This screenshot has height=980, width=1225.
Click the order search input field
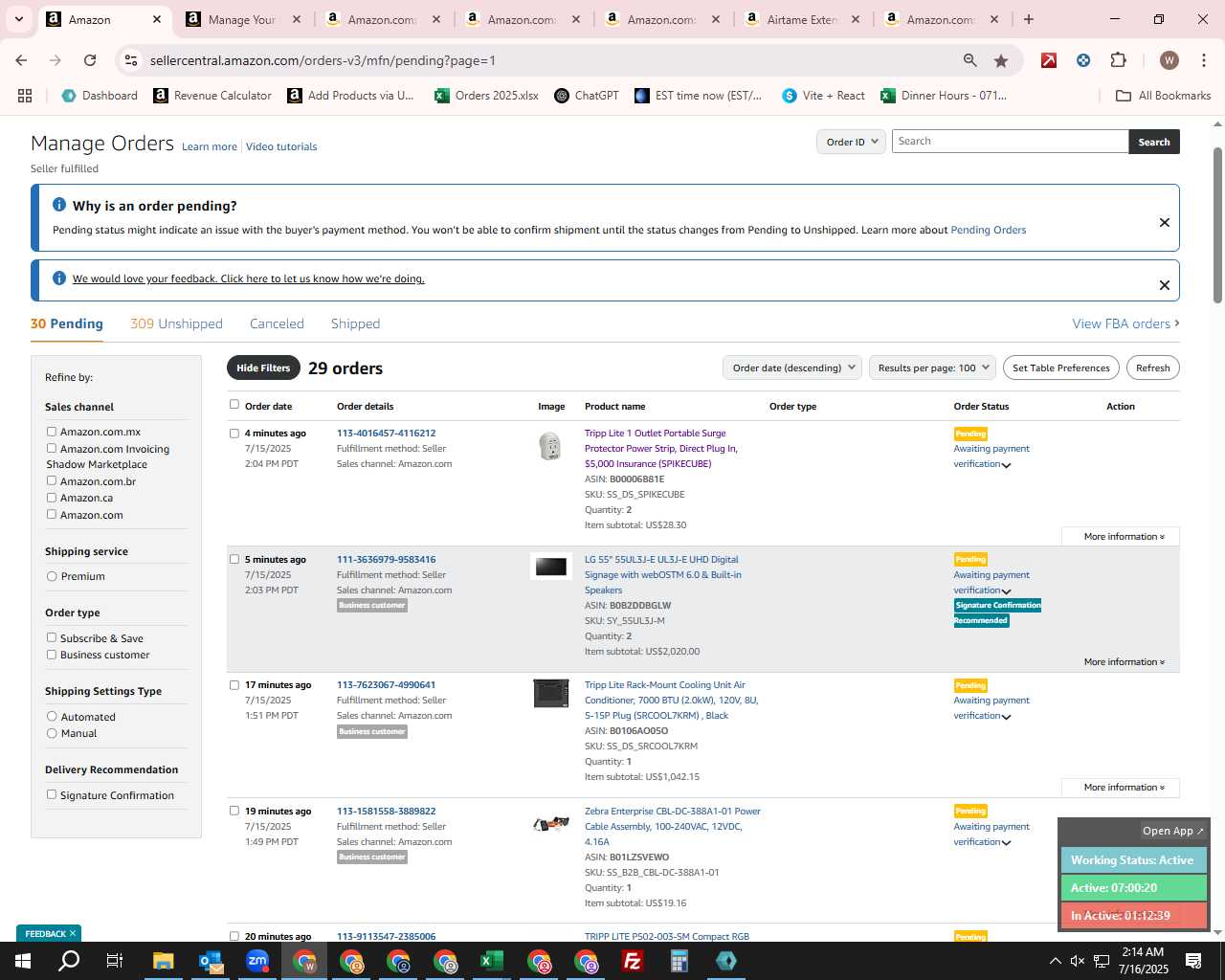[1010, 142]
